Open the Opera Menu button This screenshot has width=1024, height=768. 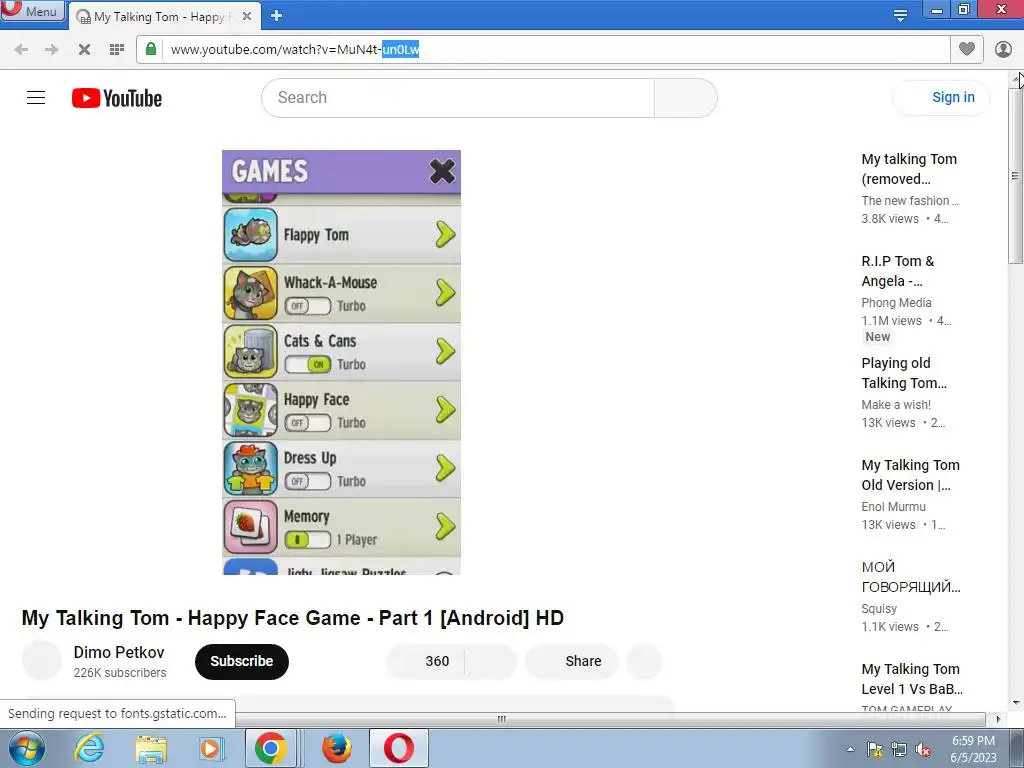click(33, 11)
